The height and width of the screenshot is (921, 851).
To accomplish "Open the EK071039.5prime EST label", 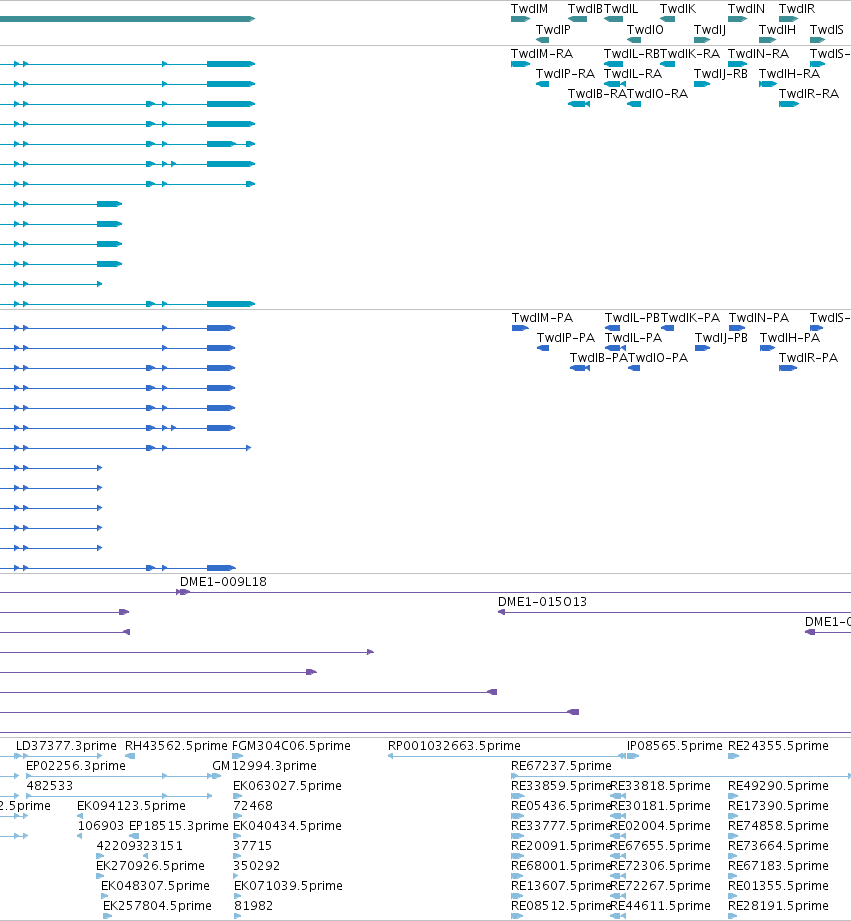I will coord(288,885).
